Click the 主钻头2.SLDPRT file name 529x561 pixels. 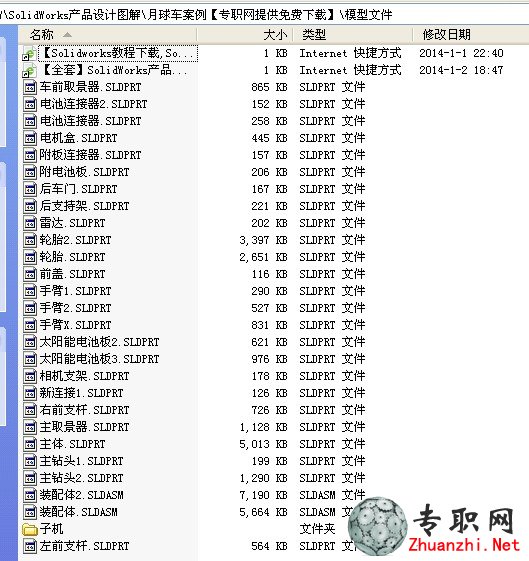pos(81,478)
